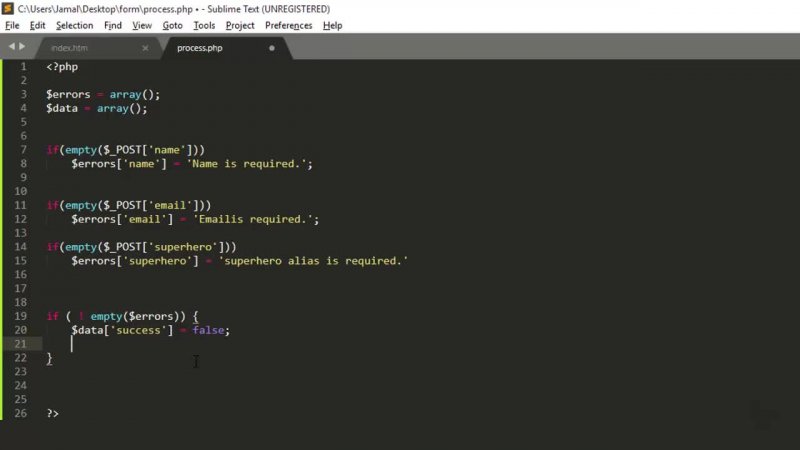
Task: Select the process.php tab
Action: click(x=200, y=48)
